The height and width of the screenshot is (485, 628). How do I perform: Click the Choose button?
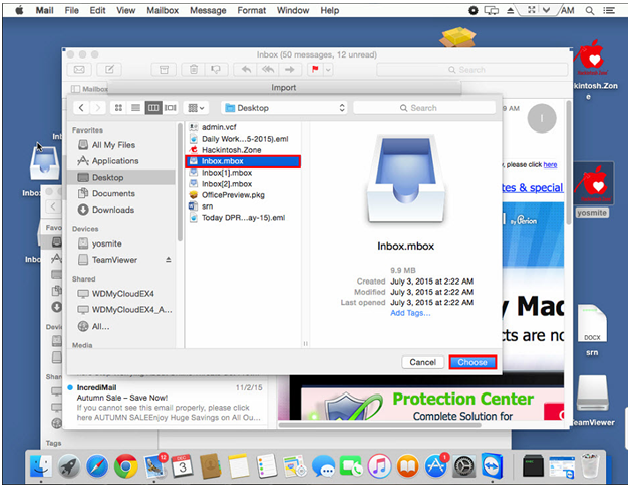472,362
